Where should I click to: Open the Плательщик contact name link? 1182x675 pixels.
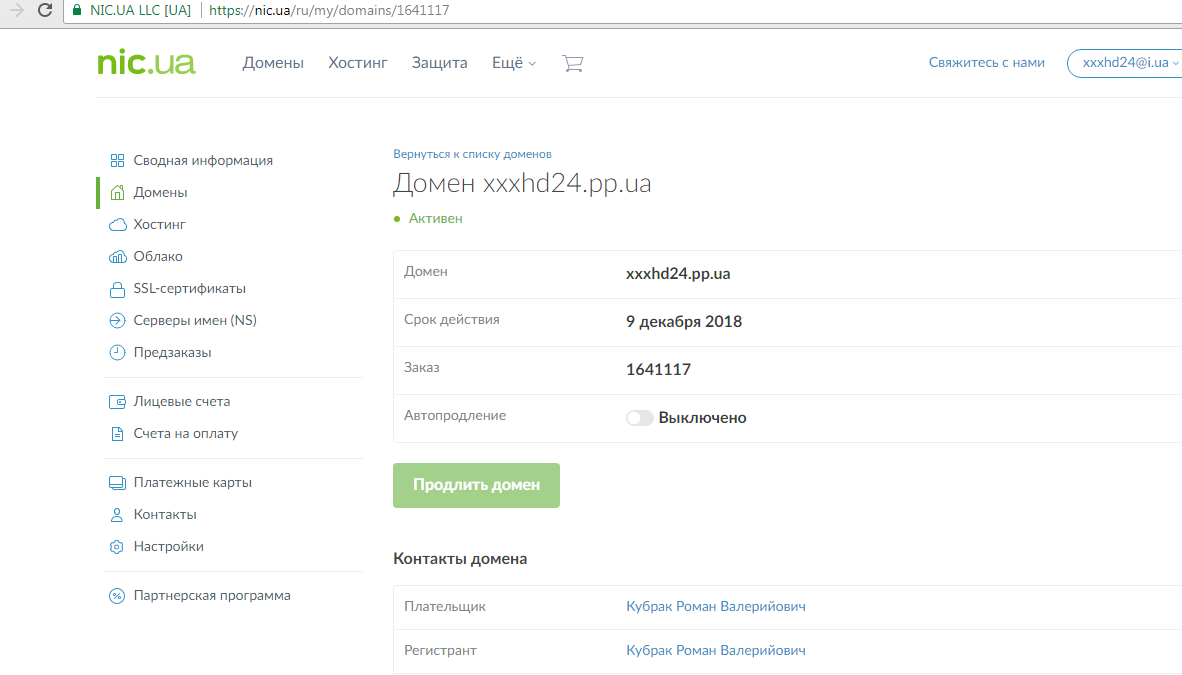coord(715,606)
